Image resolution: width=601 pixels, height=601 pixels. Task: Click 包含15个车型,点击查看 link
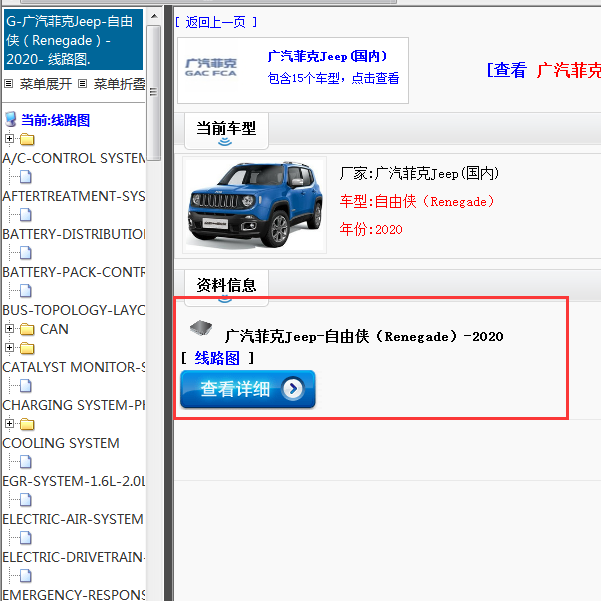(333, 78)
